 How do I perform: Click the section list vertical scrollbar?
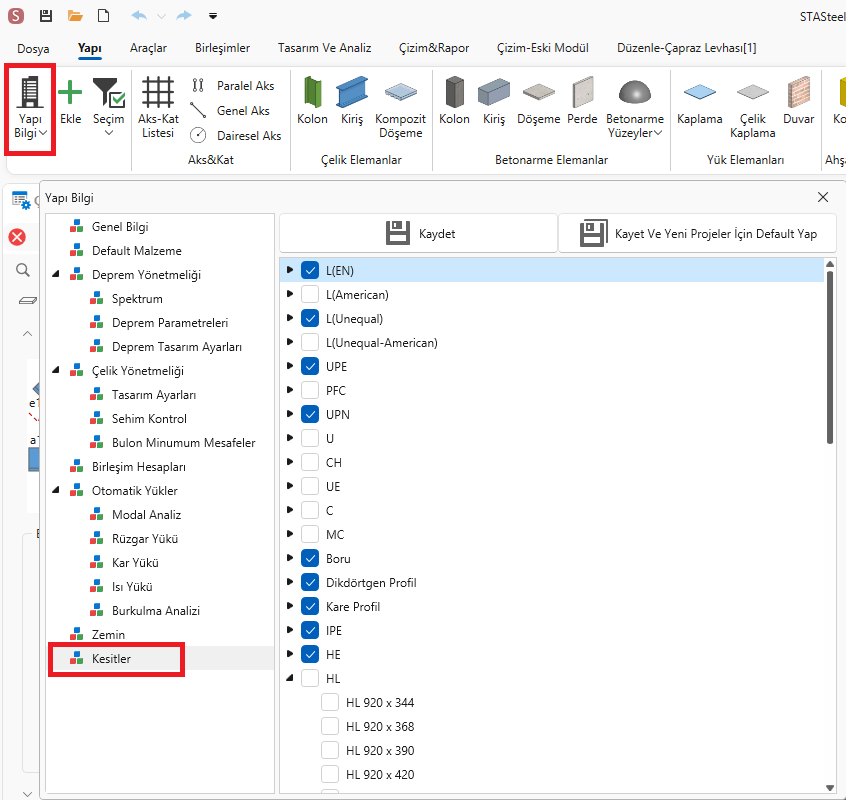coord(829,350)
